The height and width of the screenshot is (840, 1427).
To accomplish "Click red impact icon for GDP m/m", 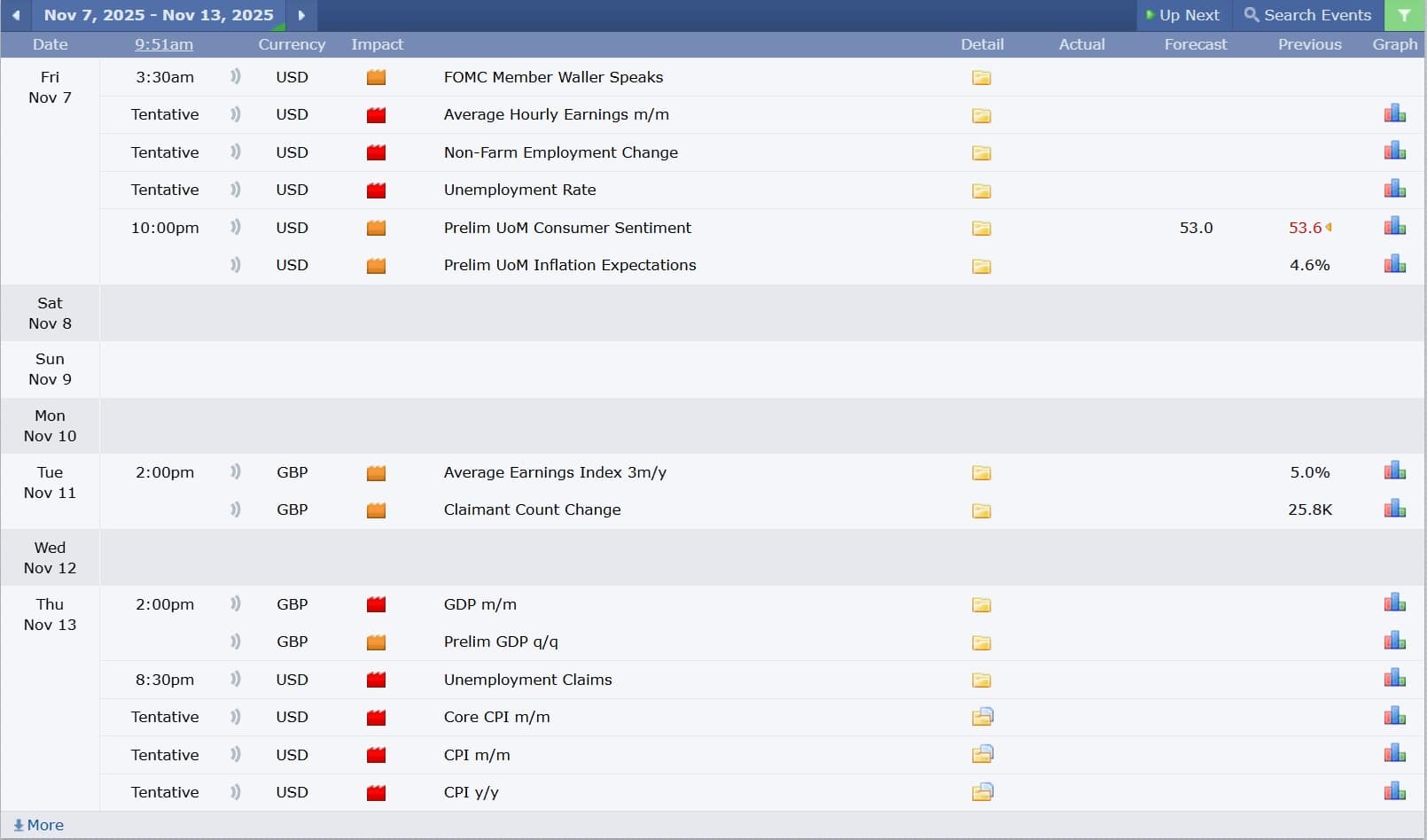I will pos(376,605).
